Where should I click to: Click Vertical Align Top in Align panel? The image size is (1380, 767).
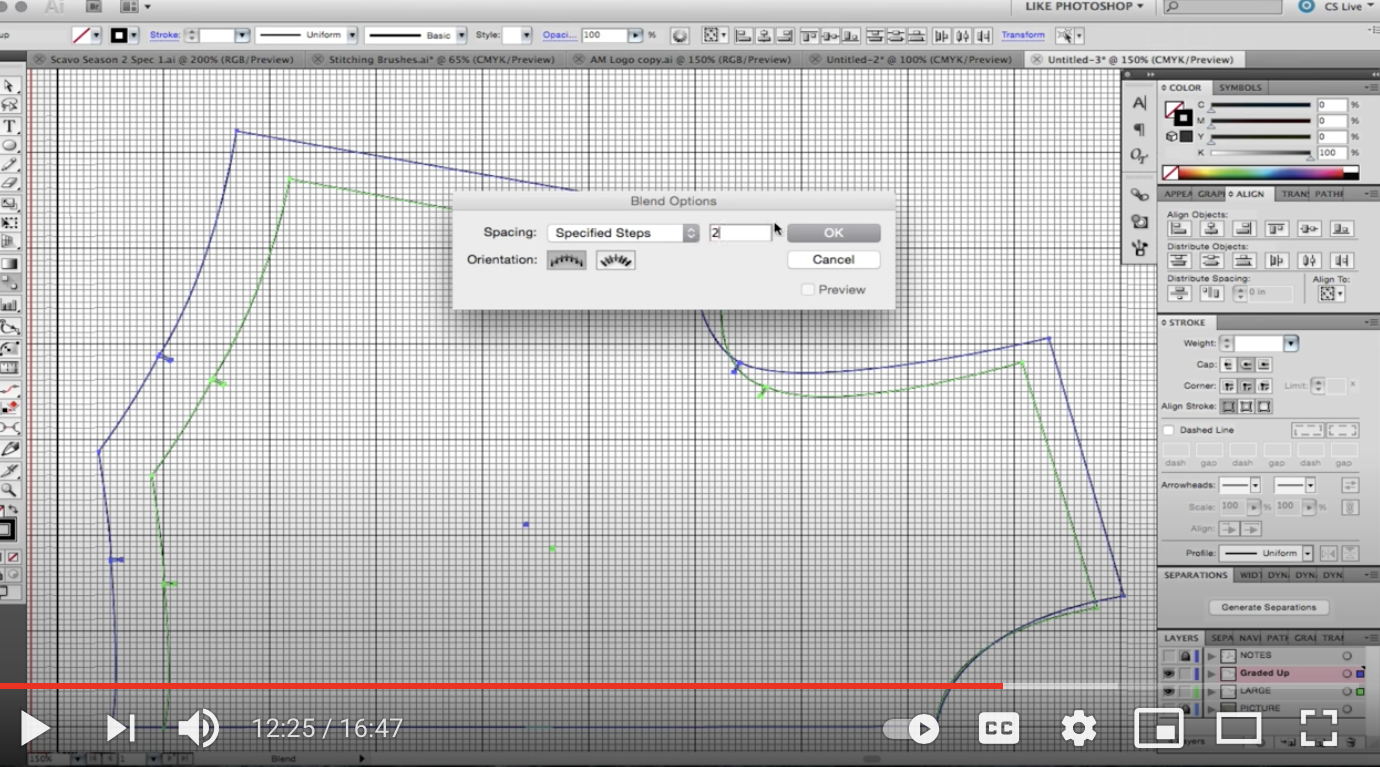coord(1277,228)
